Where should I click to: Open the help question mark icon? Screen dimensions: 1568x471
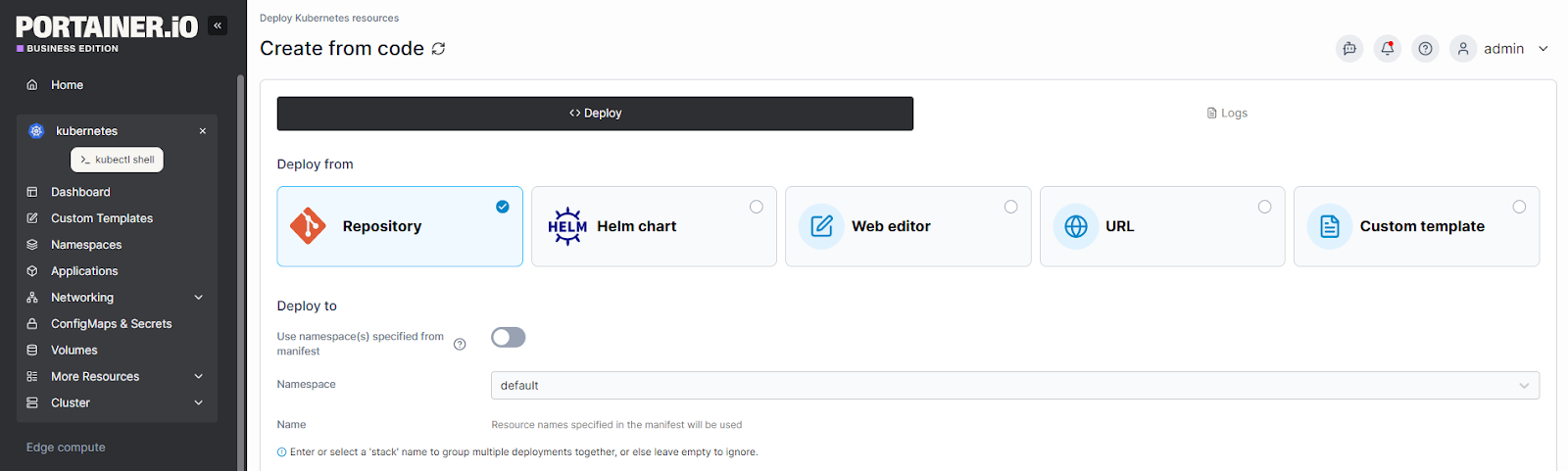1425,48
